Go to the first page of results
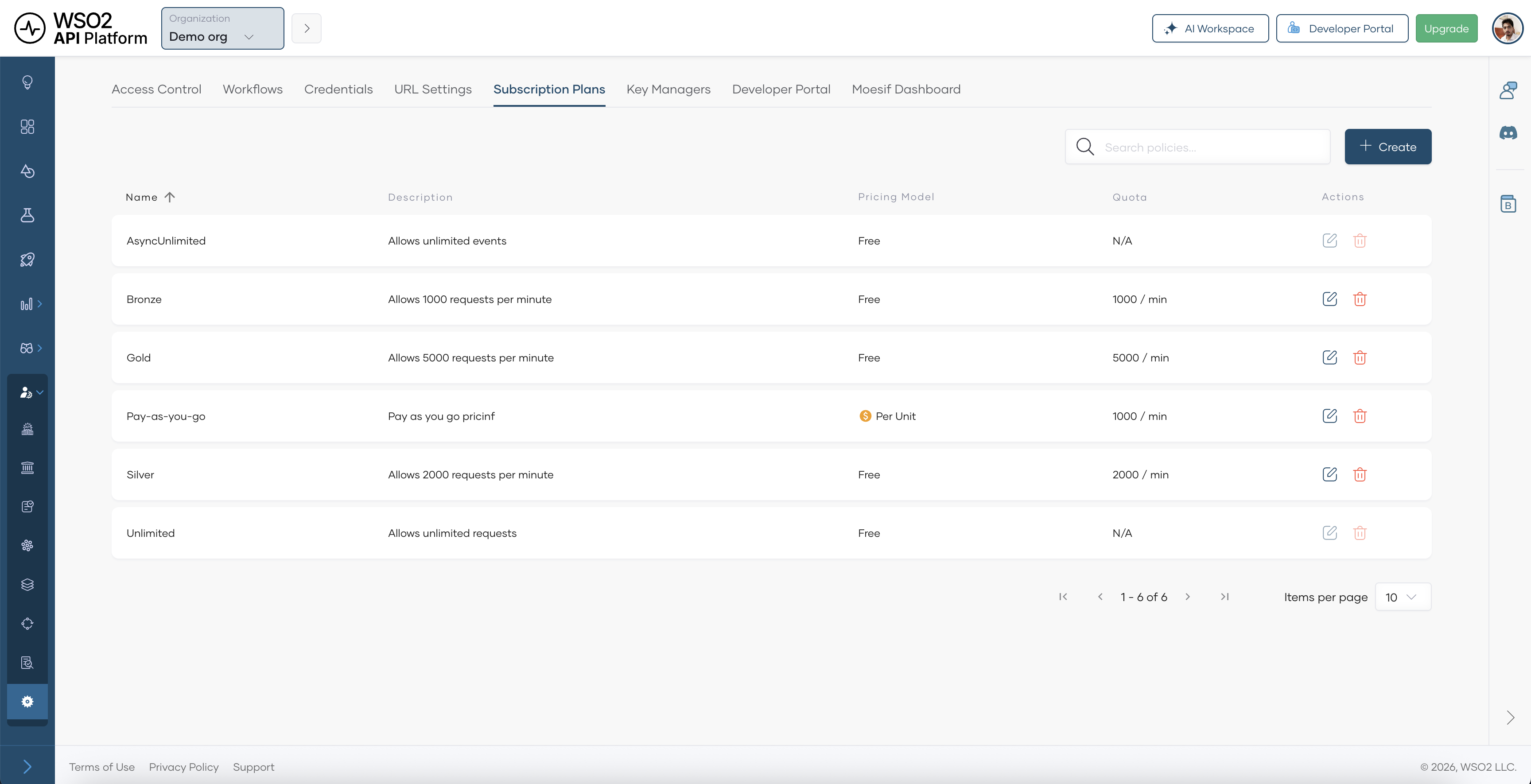 point(1063,597)
